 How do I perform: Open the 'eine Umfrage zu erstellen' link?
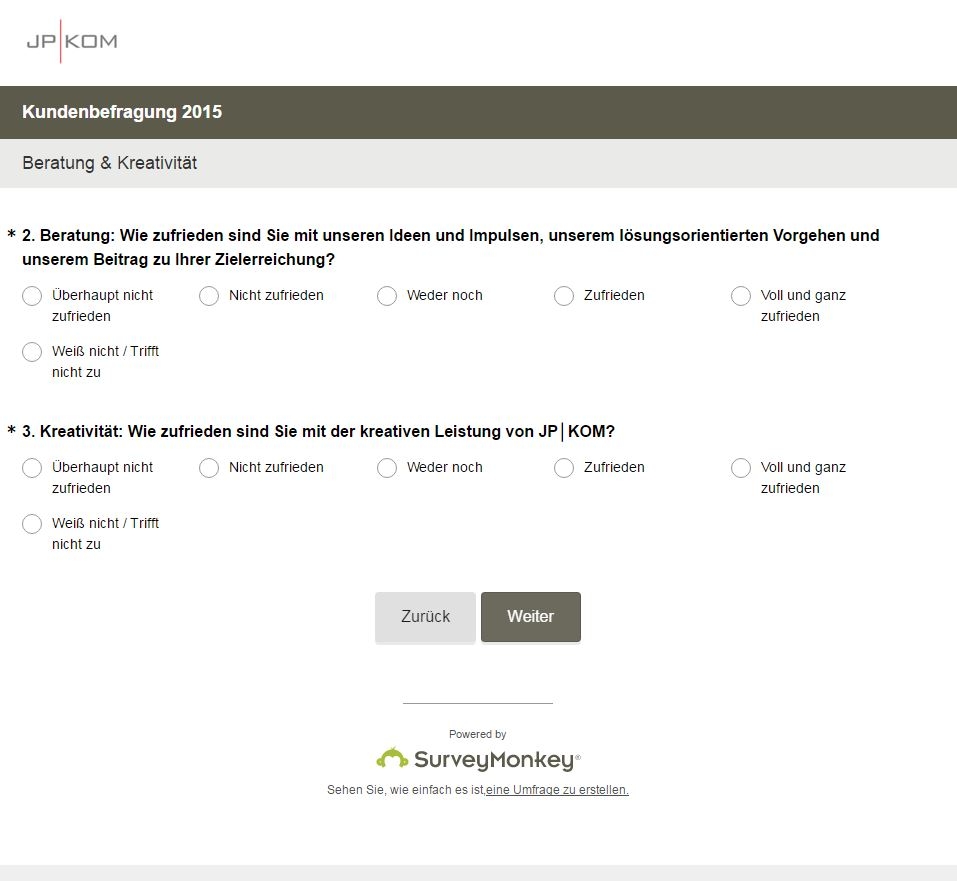pos(557,790)
